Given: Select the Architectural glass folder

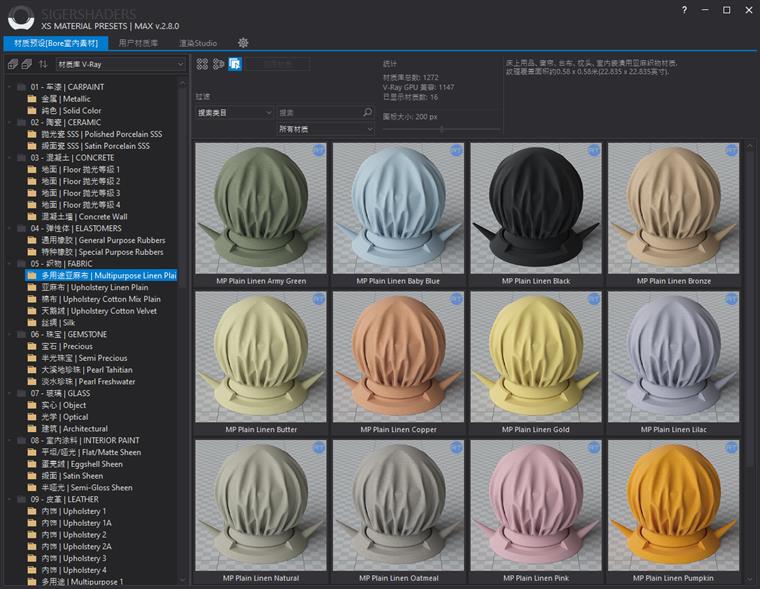Looking at the screenshot, I should [74, 429].
